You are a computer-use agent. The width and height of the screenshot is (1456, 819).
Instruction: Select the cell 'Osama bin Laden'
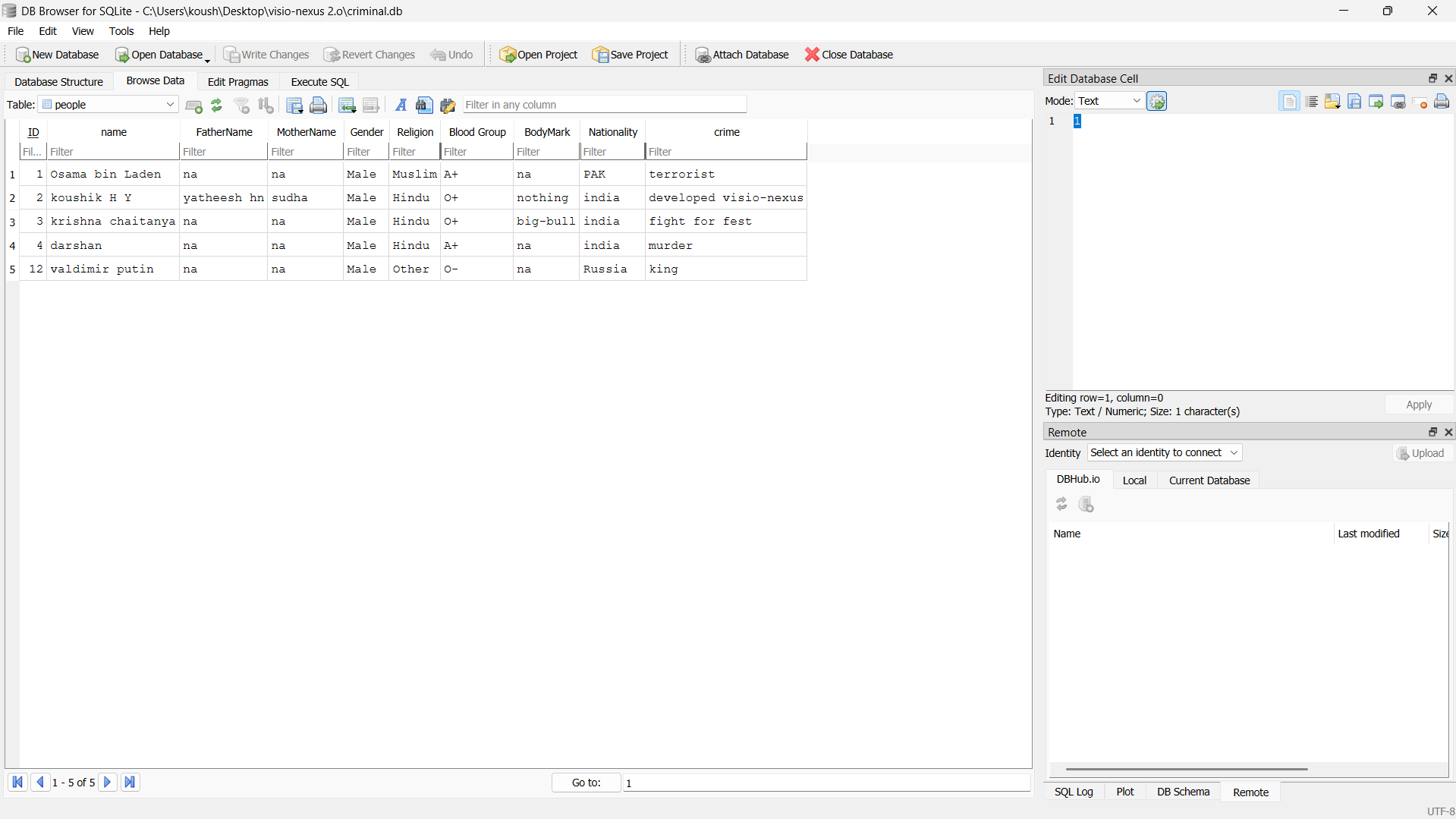[113, 175]
